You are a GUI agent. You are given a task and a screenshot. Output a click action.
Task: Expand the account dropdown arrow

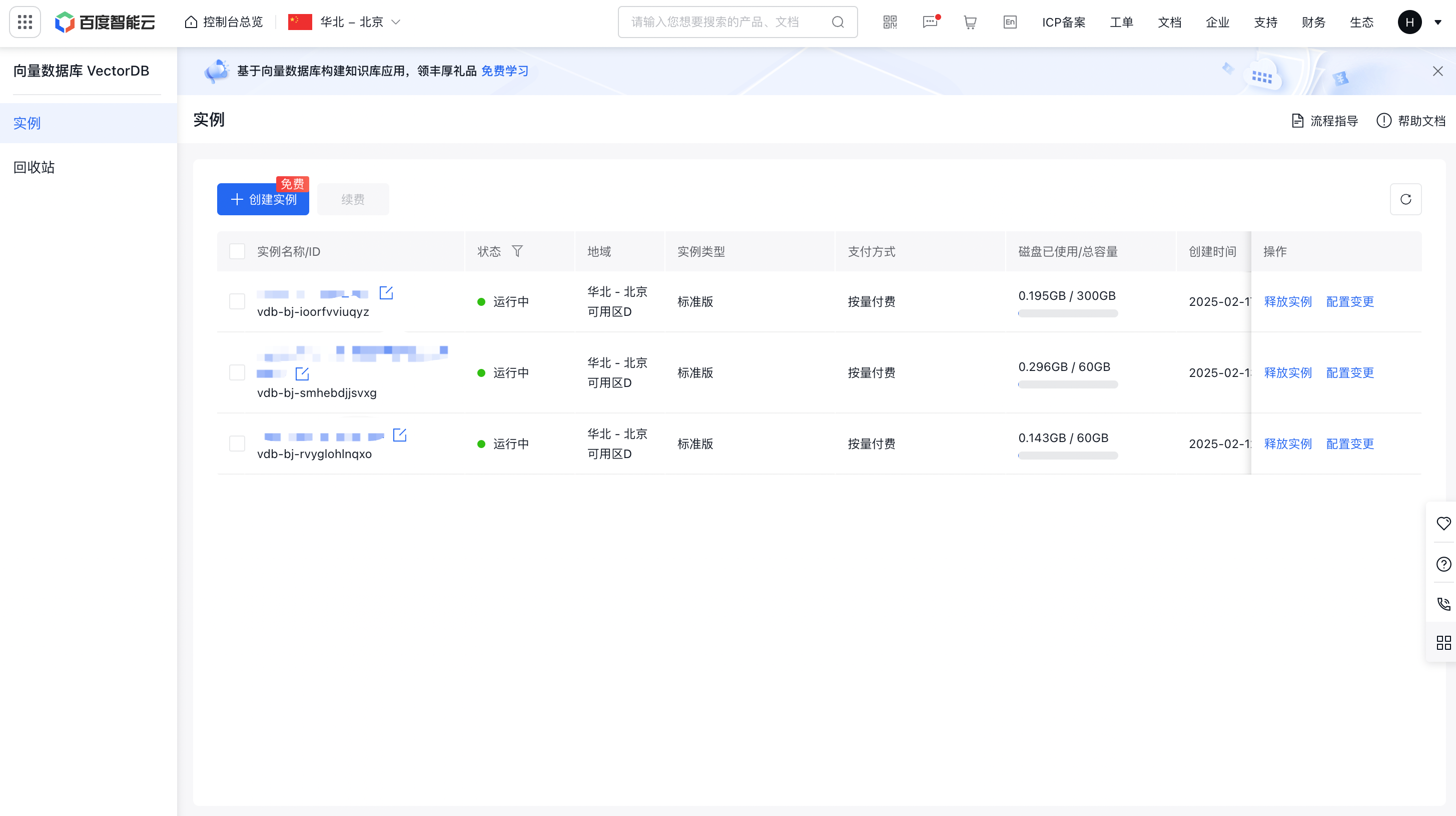pos(1438,22)
